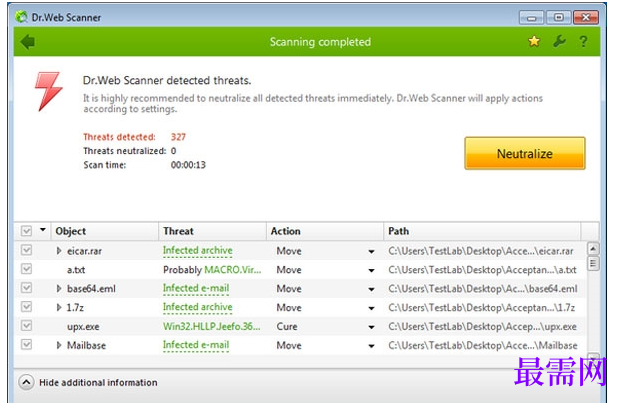Uncheck the upx.exe row checkbox
This screenshot has width=626, height=403.
pyautogui.click(x=26, y=326)
